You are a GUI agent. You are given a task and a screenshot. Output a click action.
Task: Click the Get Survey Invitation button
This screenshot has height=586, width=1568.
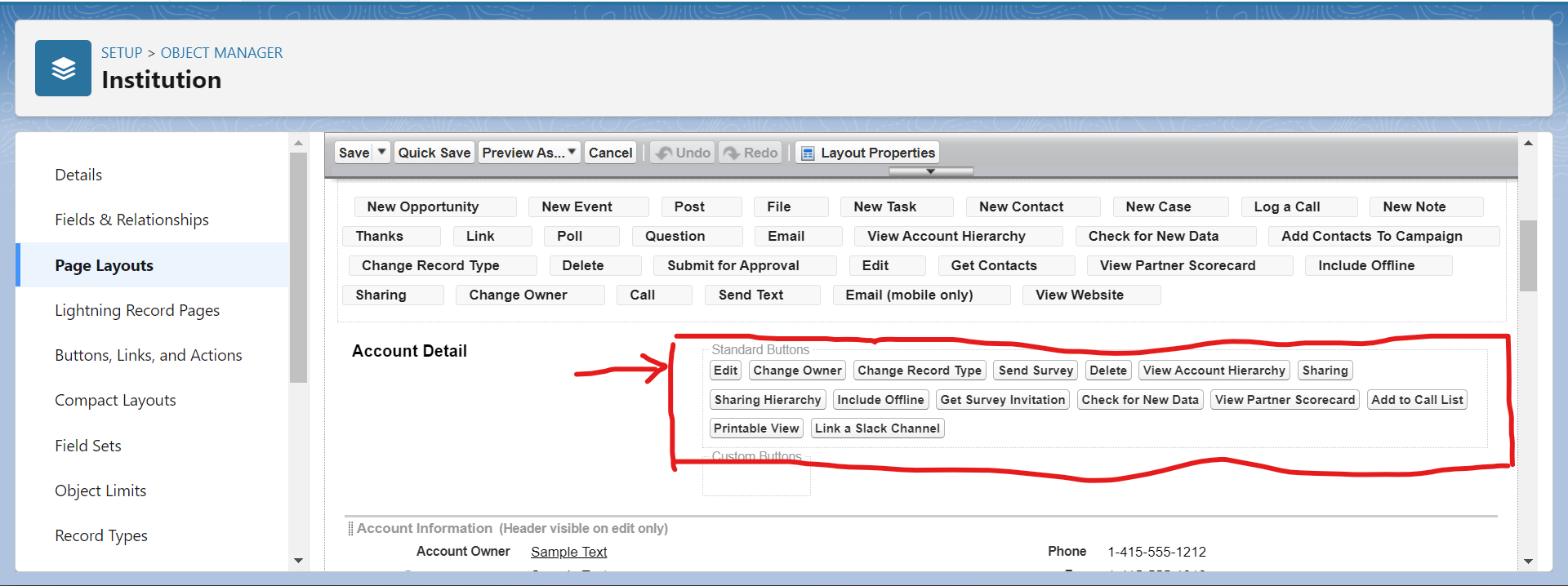pyautogui.click(x=1003, y=400)
